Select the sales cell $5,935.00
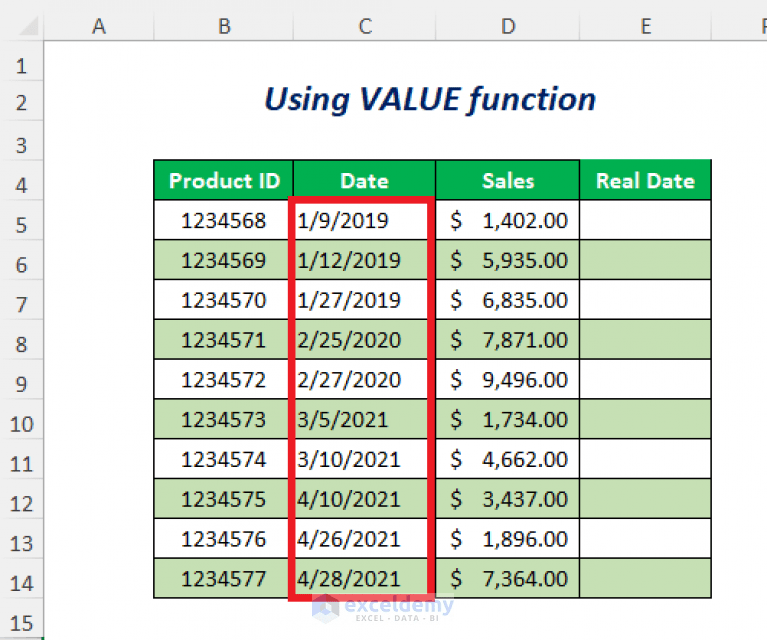The height and width of the screenshot is (640, 767). point(508,260)
